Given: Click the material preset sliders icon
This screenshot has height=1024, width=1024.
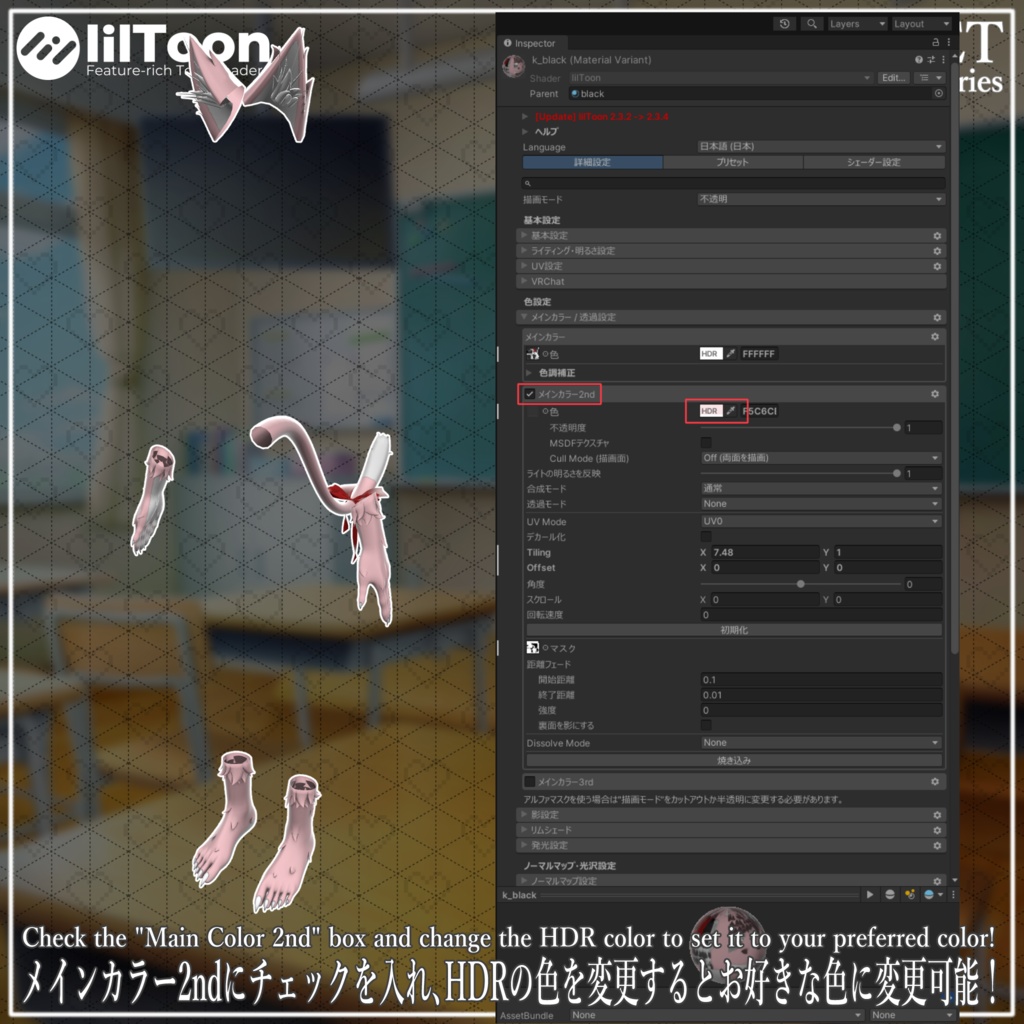Looking at the screenshot, I should (931, 59).
